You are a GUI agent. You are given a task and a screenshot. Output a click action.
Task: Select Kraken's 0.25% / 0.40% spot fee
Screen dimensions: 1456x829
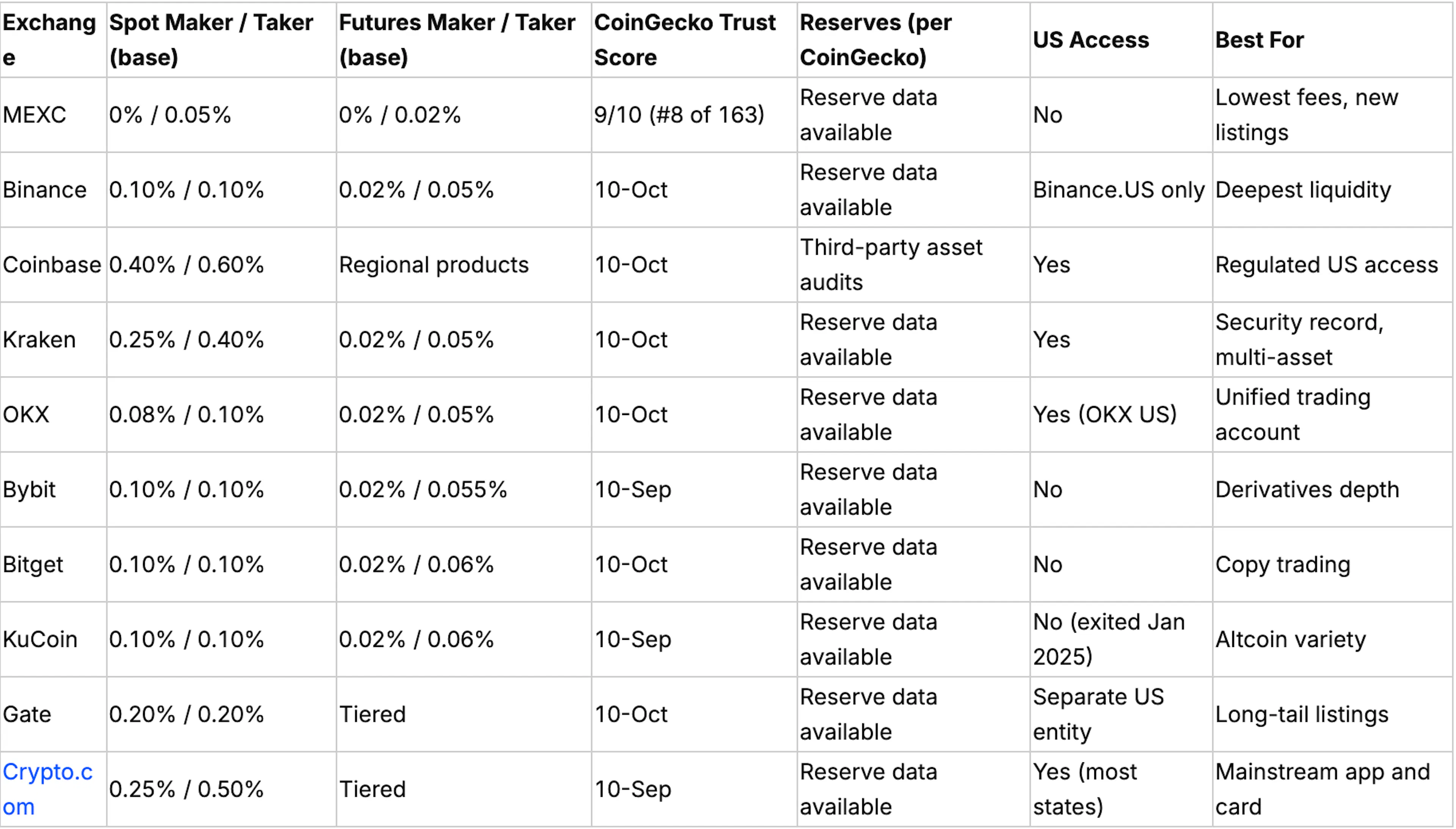[x=186, y=340]
